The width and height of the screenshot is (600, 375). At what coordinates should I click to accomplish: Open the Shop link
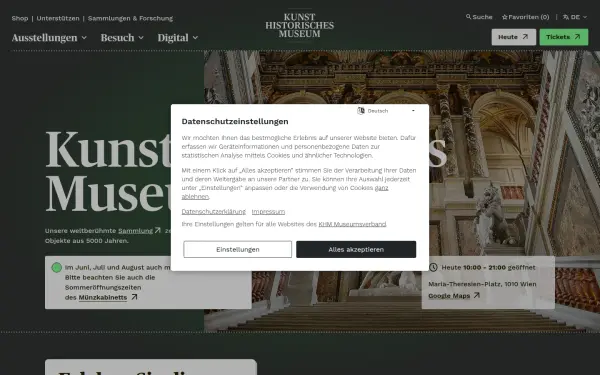[20, 18]
